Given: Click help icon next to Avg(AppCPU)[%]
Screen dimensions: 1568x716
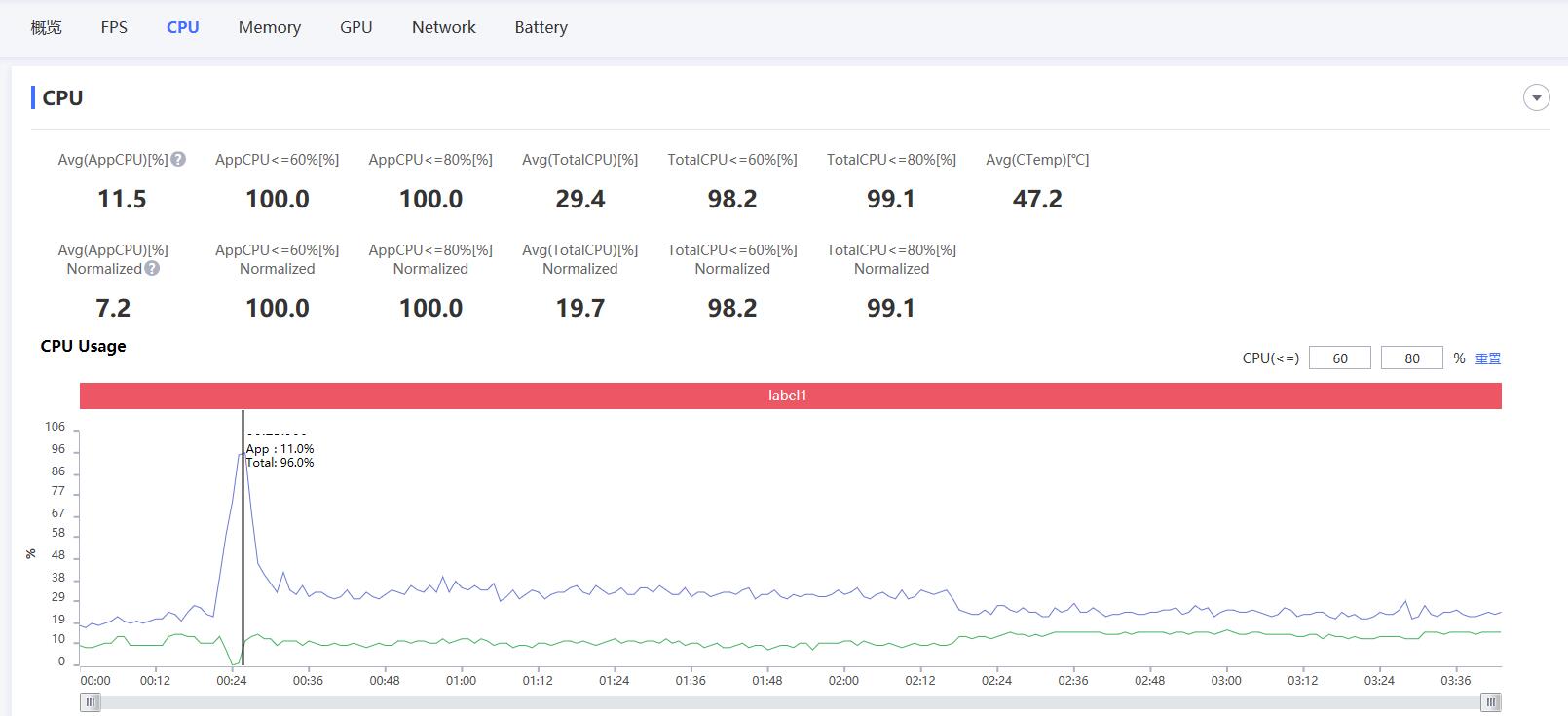Looking at the screenshot, I should coord(178,159).
